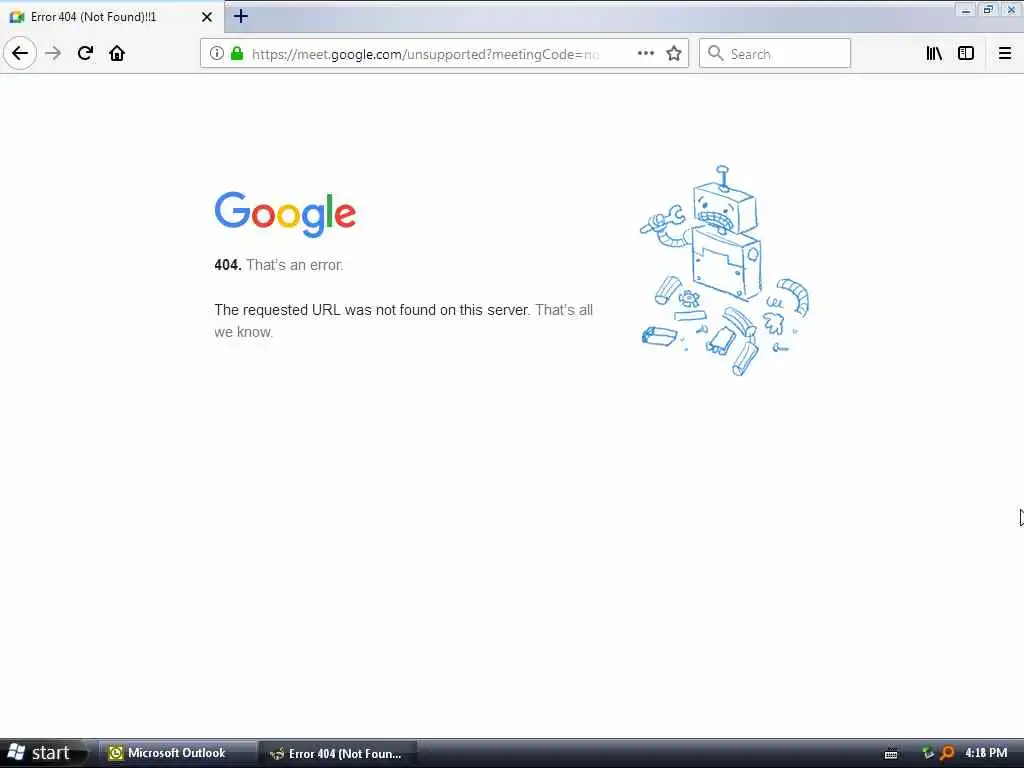Click the magnifier in the Search box
The width and height of the screenshot is (1024, 768).
click(716, 54)
